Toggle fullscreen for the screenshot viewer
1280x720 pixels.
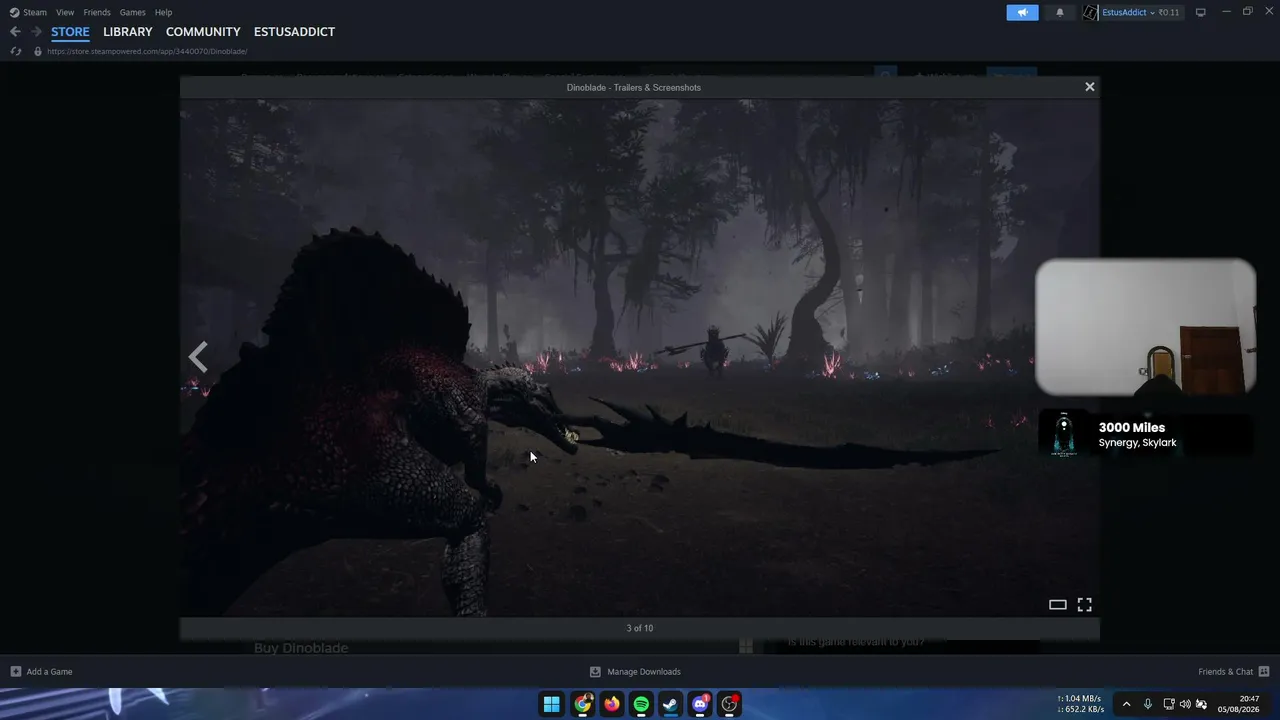(x=1084, y=604)
